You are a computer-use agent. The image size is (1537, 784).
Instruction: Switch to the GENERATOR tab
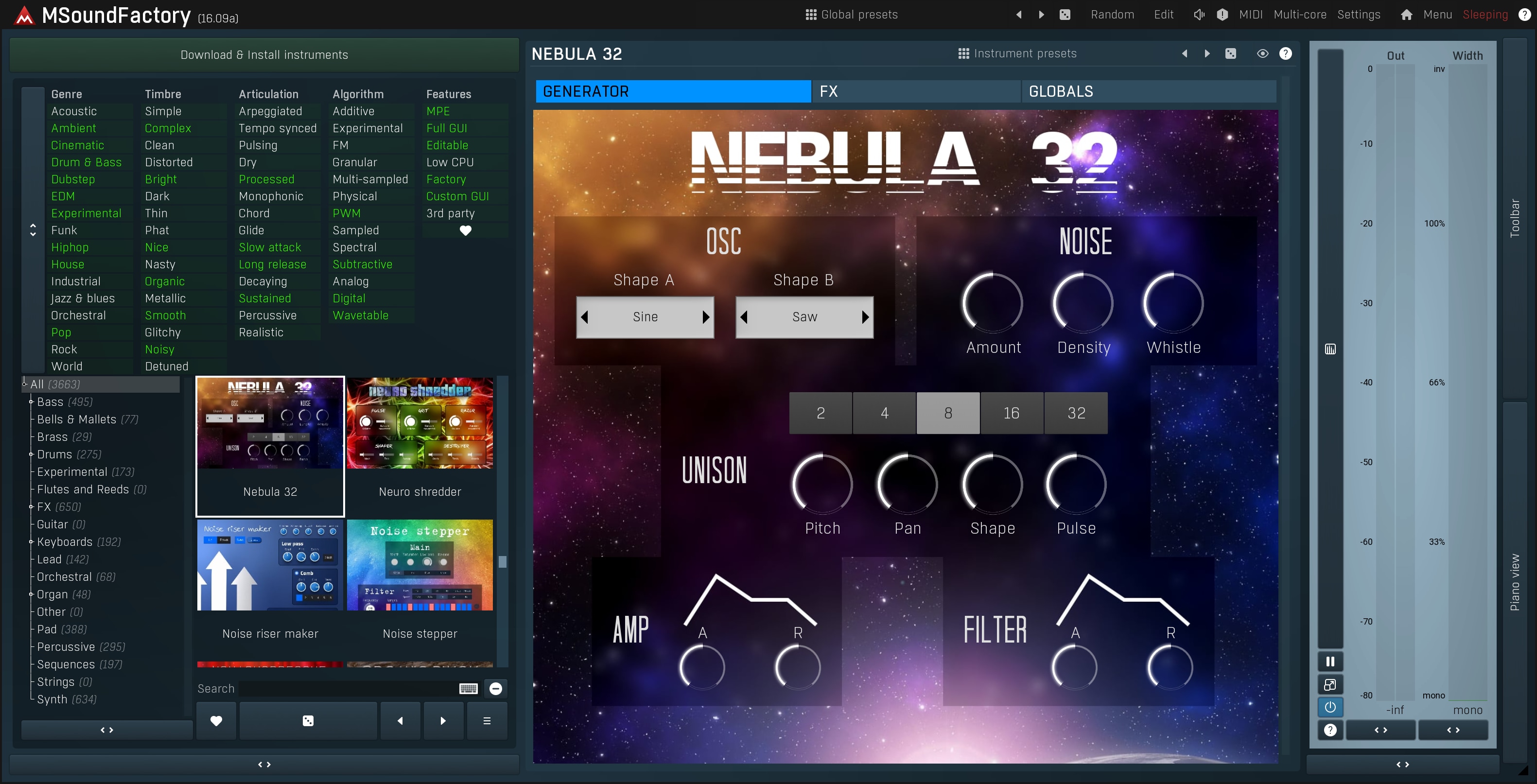[x=673, y=91]
